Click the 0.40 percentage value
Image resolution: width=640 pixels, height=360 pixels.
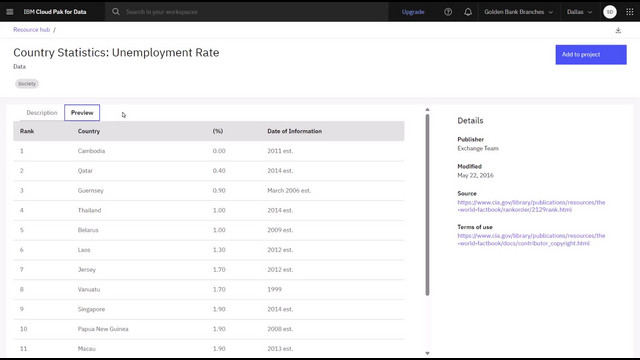pos(219,171)
